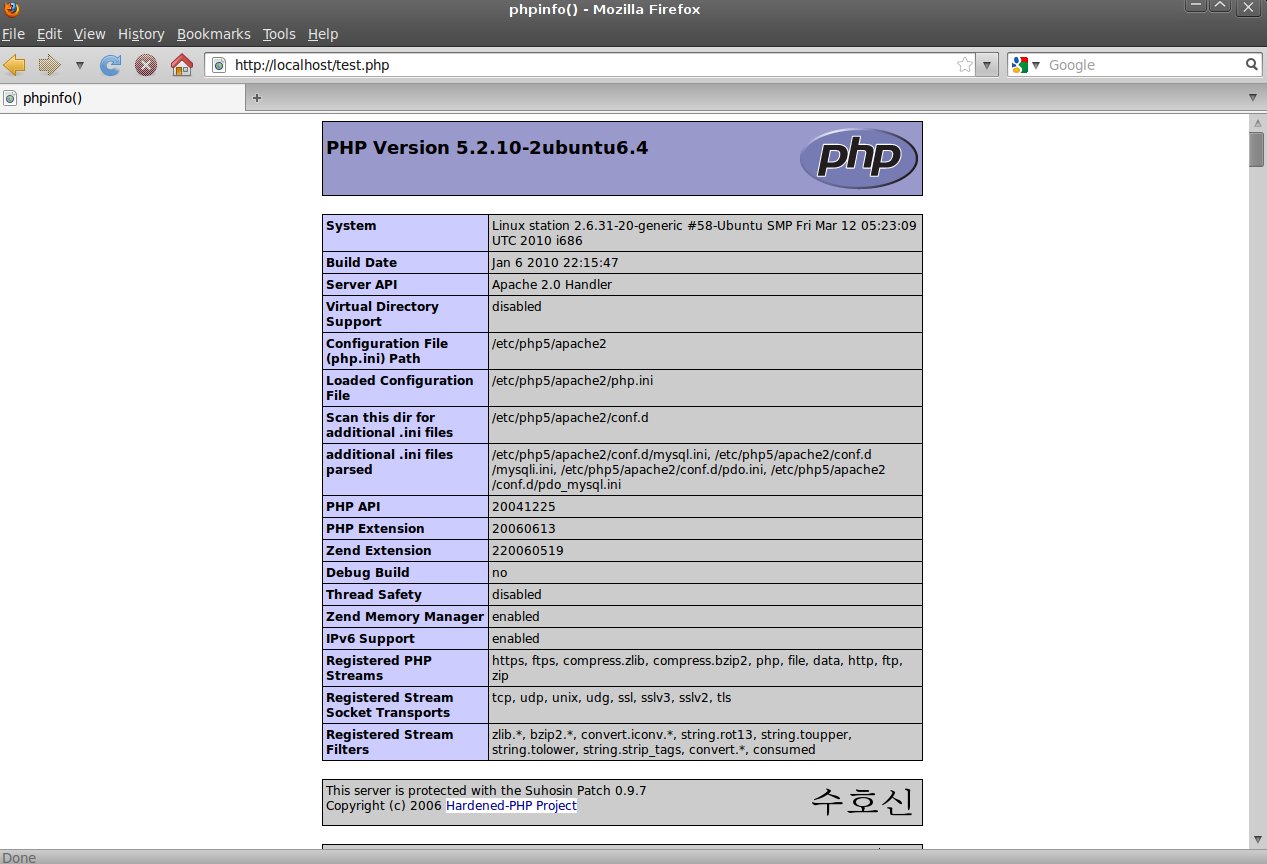1267x864 pixels.
Task: Click into the Google search field
Action: [x=1144, y=65]
